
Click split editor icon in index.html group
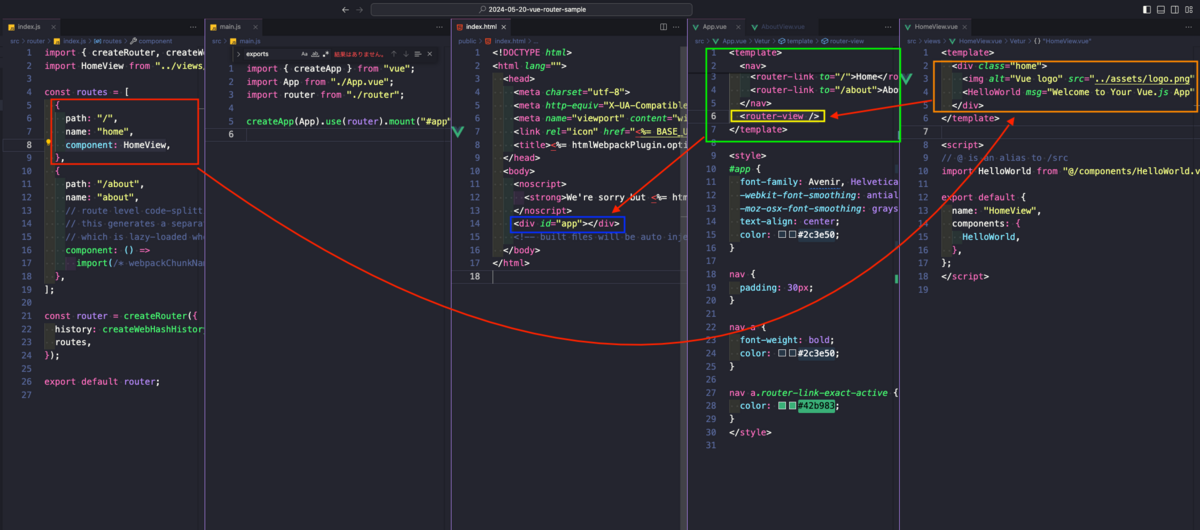[662, 26]
